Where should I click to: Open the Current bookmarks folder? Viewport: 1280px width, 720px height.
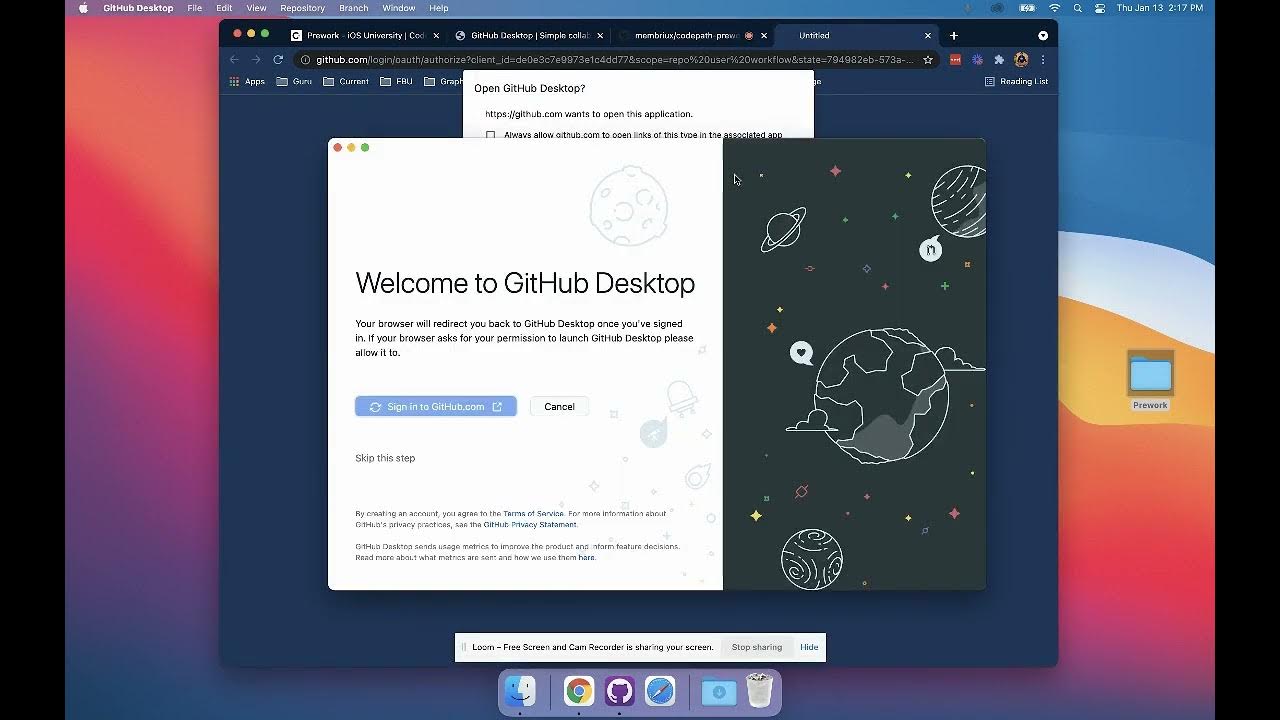point(346,81)
